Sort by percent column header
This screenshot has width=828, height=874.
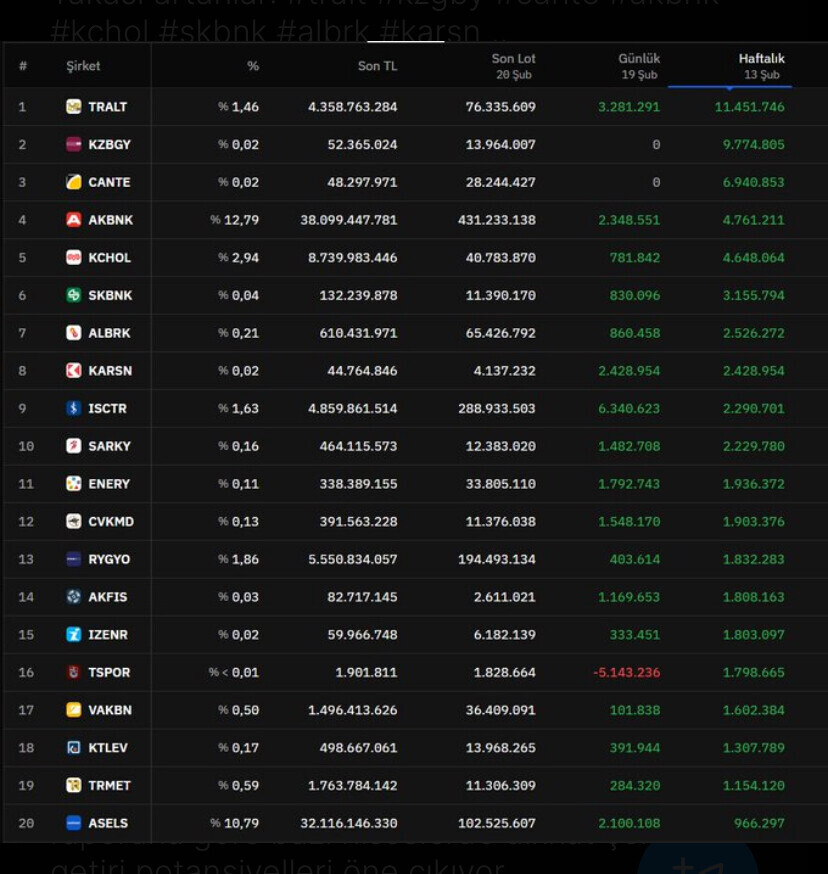pyautogui.click(x=253, y=66)
